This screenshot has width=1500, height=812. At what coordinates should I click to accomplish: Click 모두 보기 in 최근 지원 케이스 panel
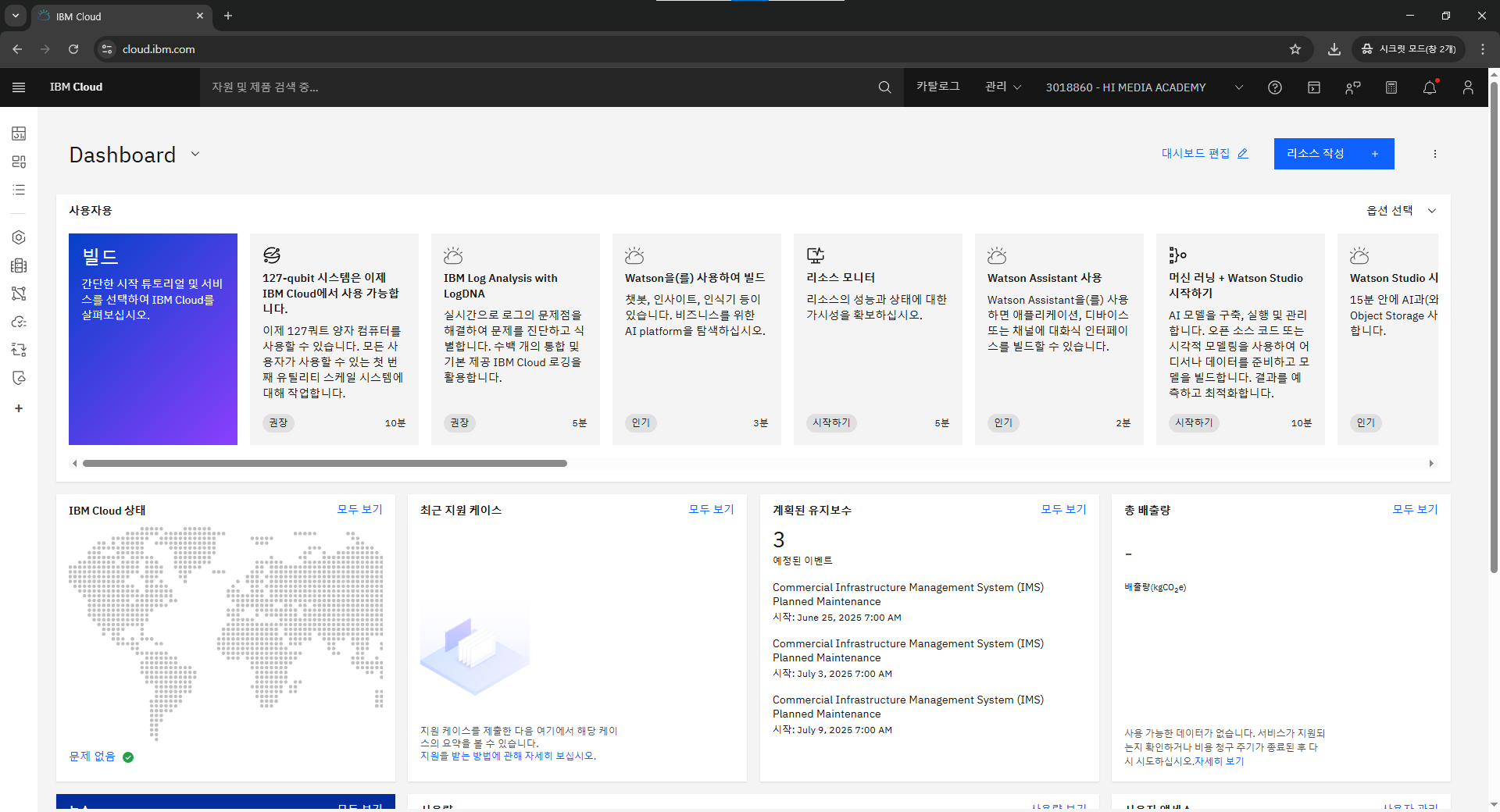click(711, 509)
